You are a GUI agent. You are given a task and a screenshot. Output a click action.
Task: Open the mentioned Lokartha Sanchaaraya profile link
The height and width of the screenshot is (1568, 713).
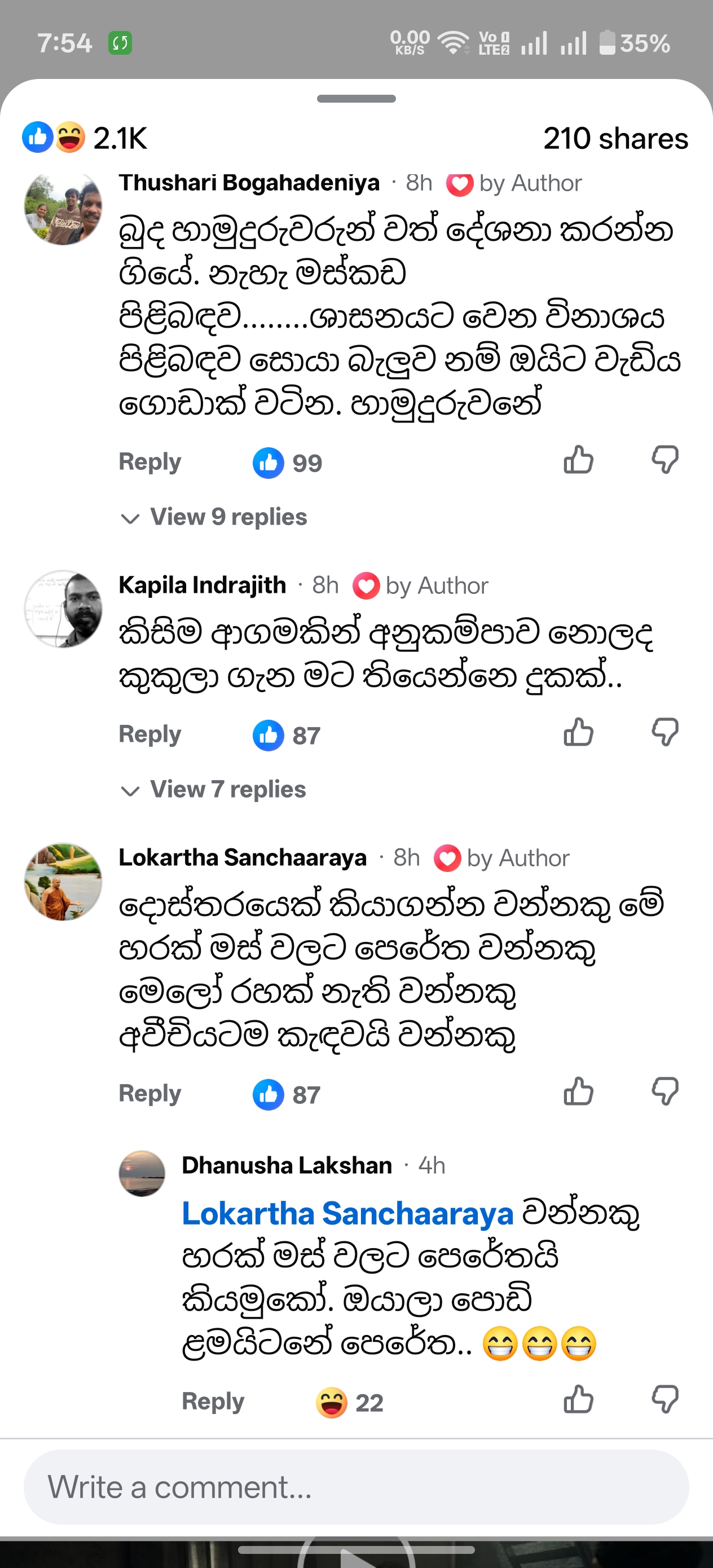[347, 1214]
